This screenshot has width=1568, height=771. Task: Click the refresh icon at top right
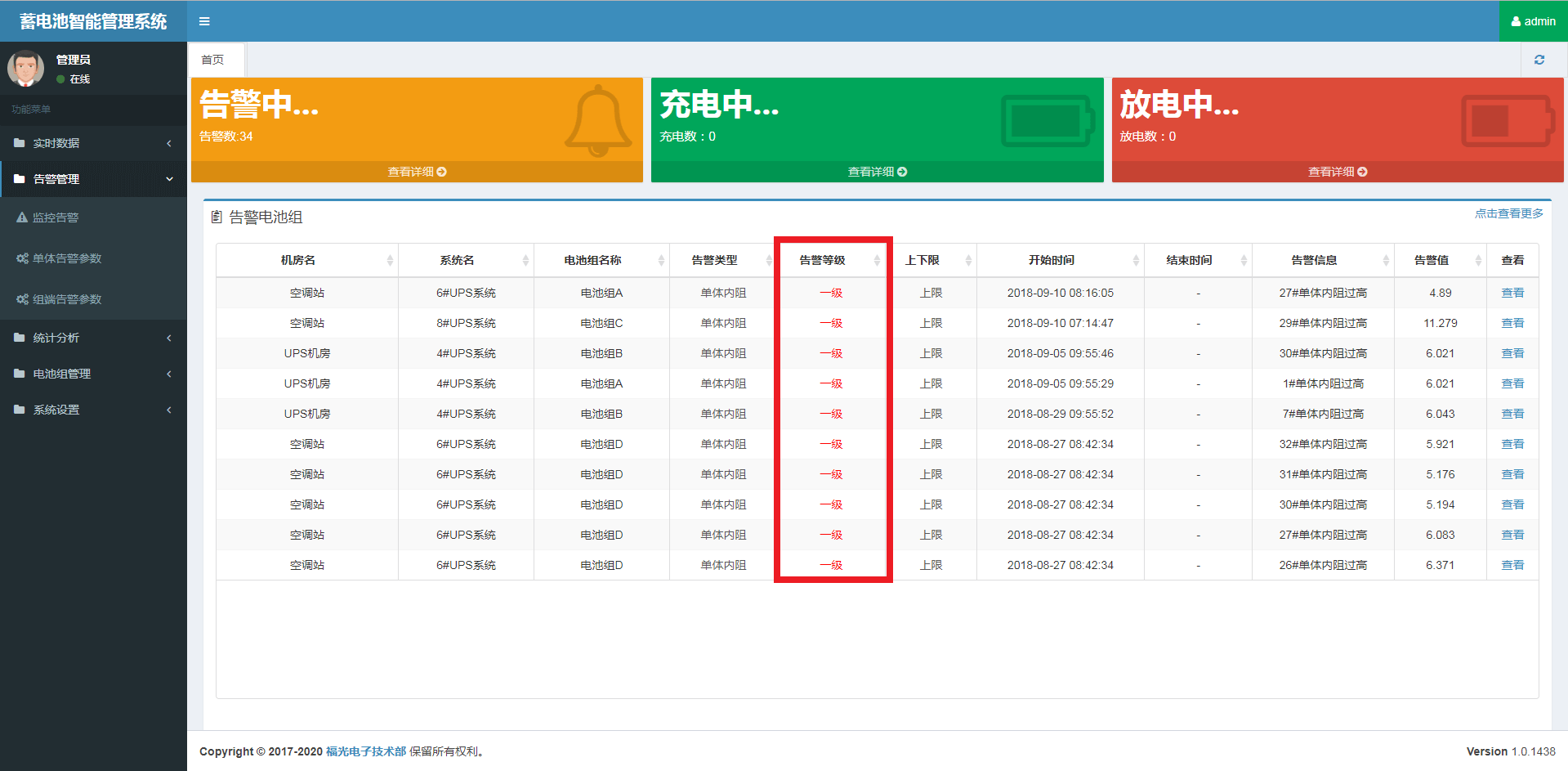[x=1539, y=60]
